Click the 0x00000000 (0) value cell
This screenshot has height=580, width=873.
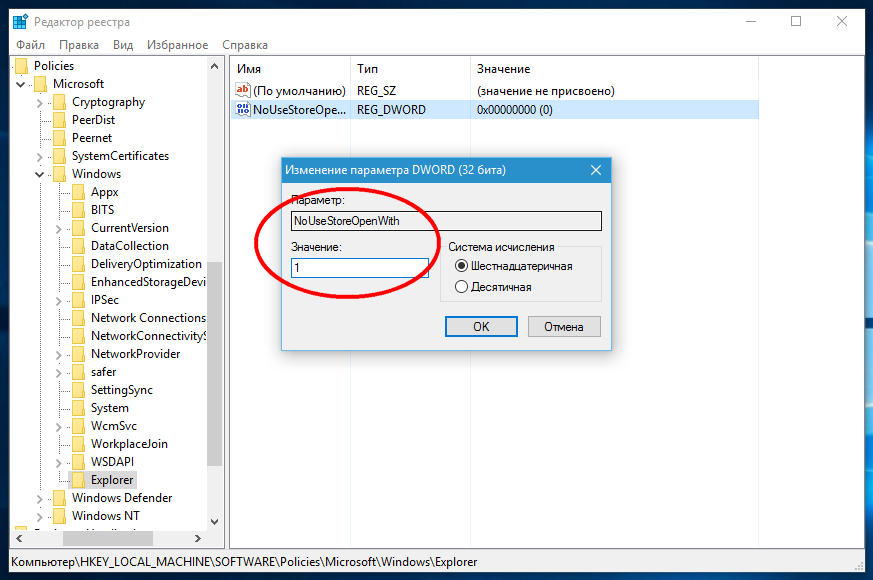pyautogui.click(x=514, y=110)
